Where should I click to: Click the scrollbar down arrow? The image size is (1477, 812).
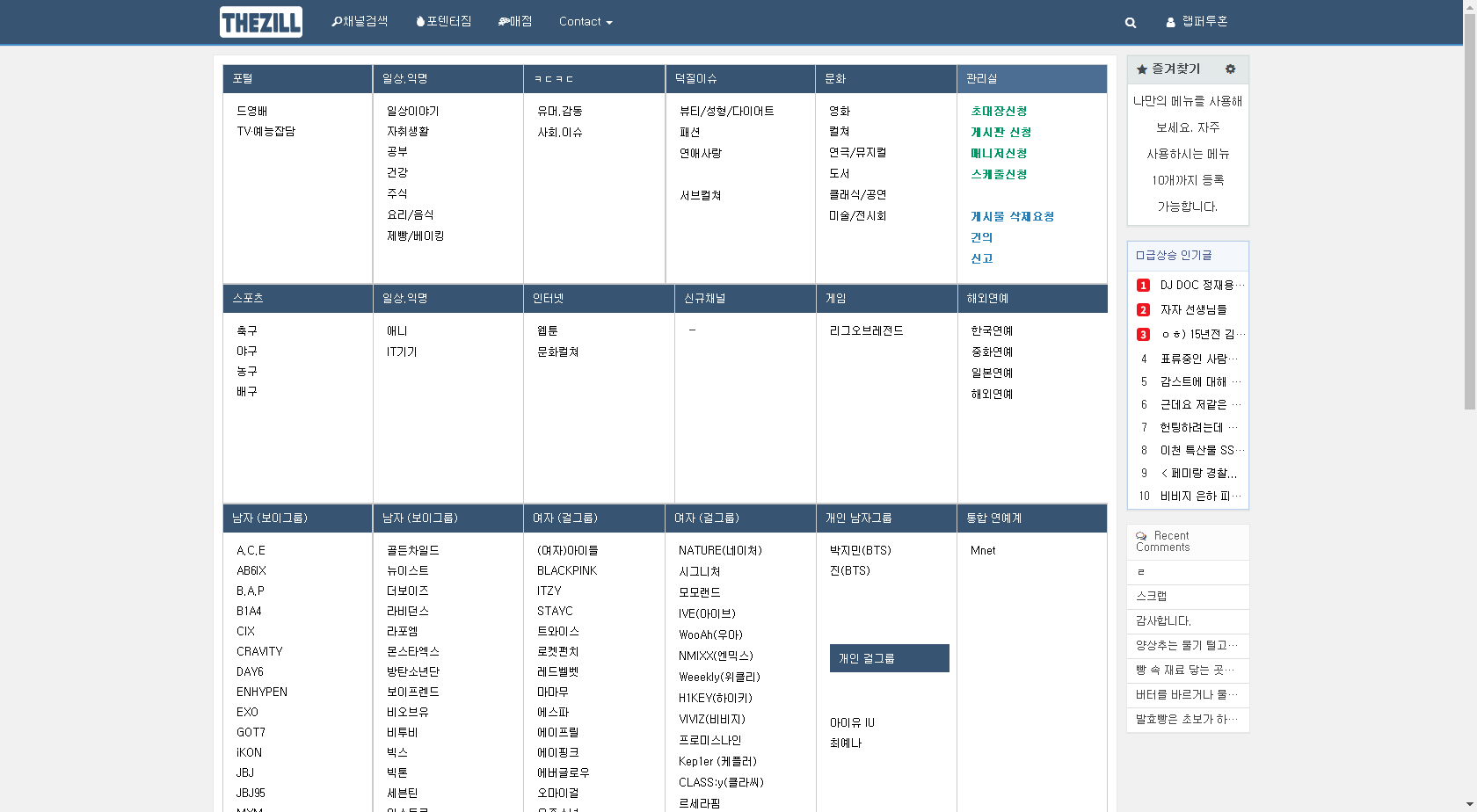[x=1469, y=805]
